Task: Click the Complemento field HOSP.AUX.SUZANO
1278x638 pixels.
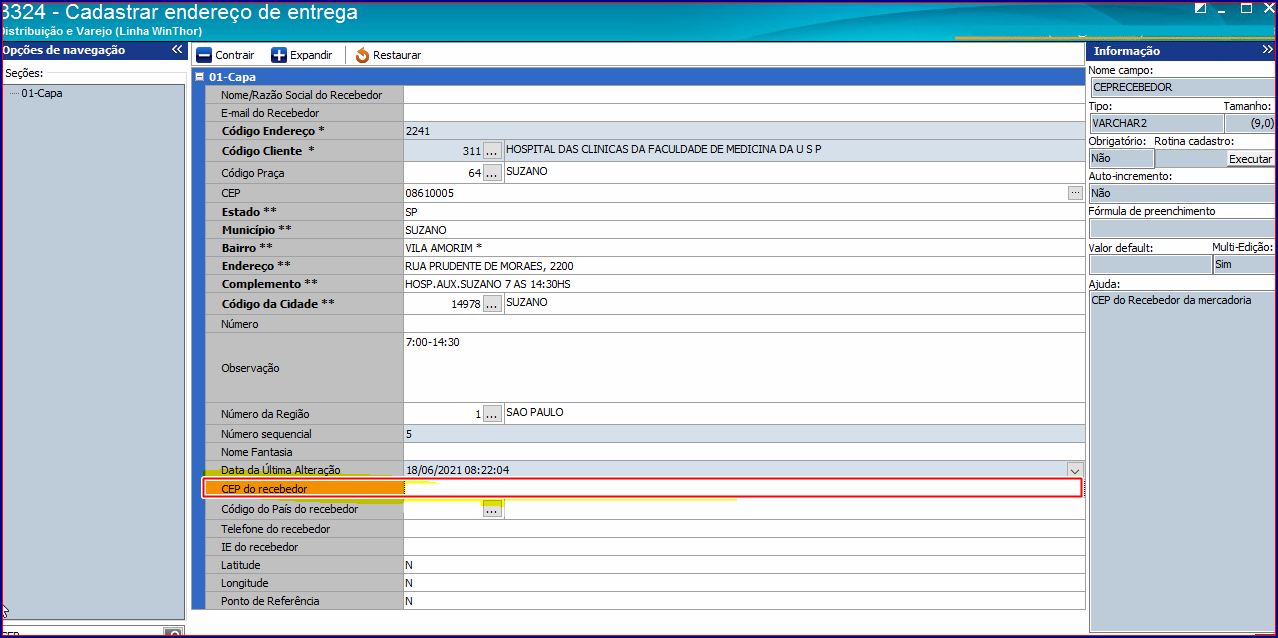Action: [744, 284]
